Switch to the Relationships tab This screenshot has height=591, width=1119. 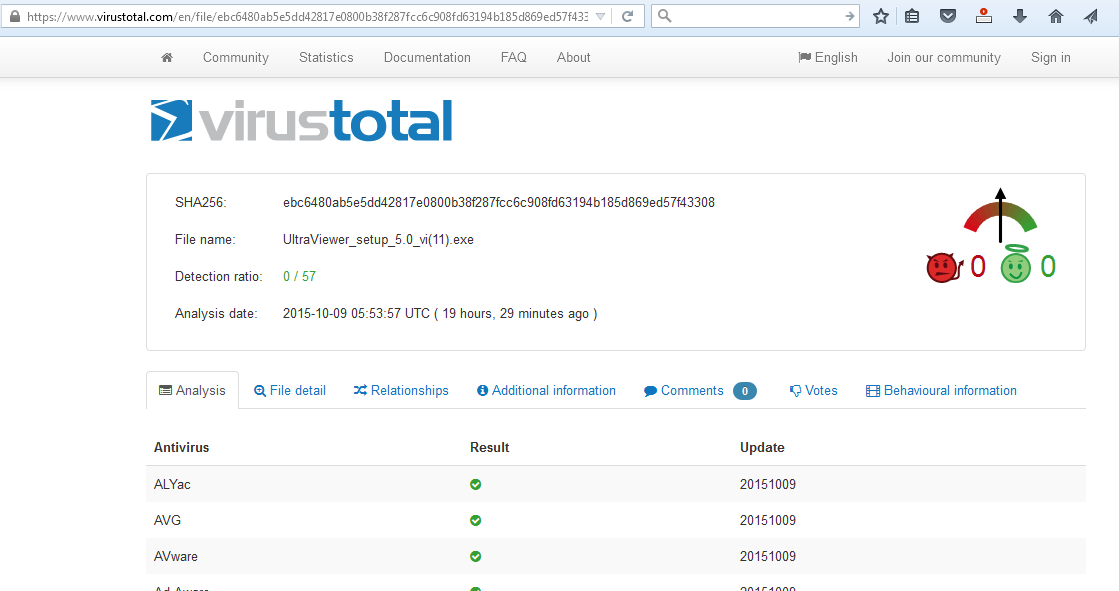(401, 390)
